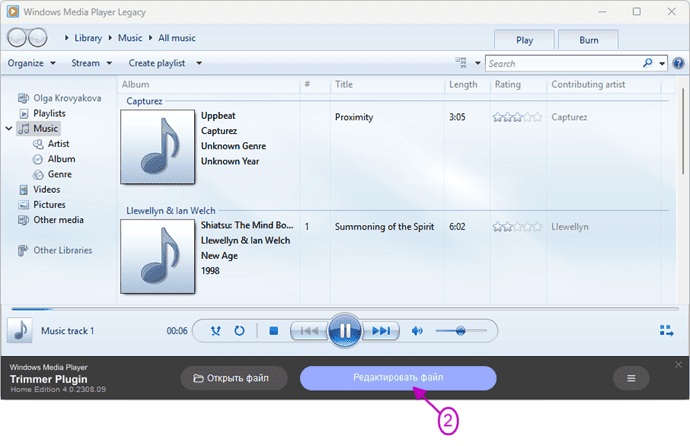Screen dimensions: 690x446
Task: Rate the Summoning of the Spirit stars
Action: (517, 227)
